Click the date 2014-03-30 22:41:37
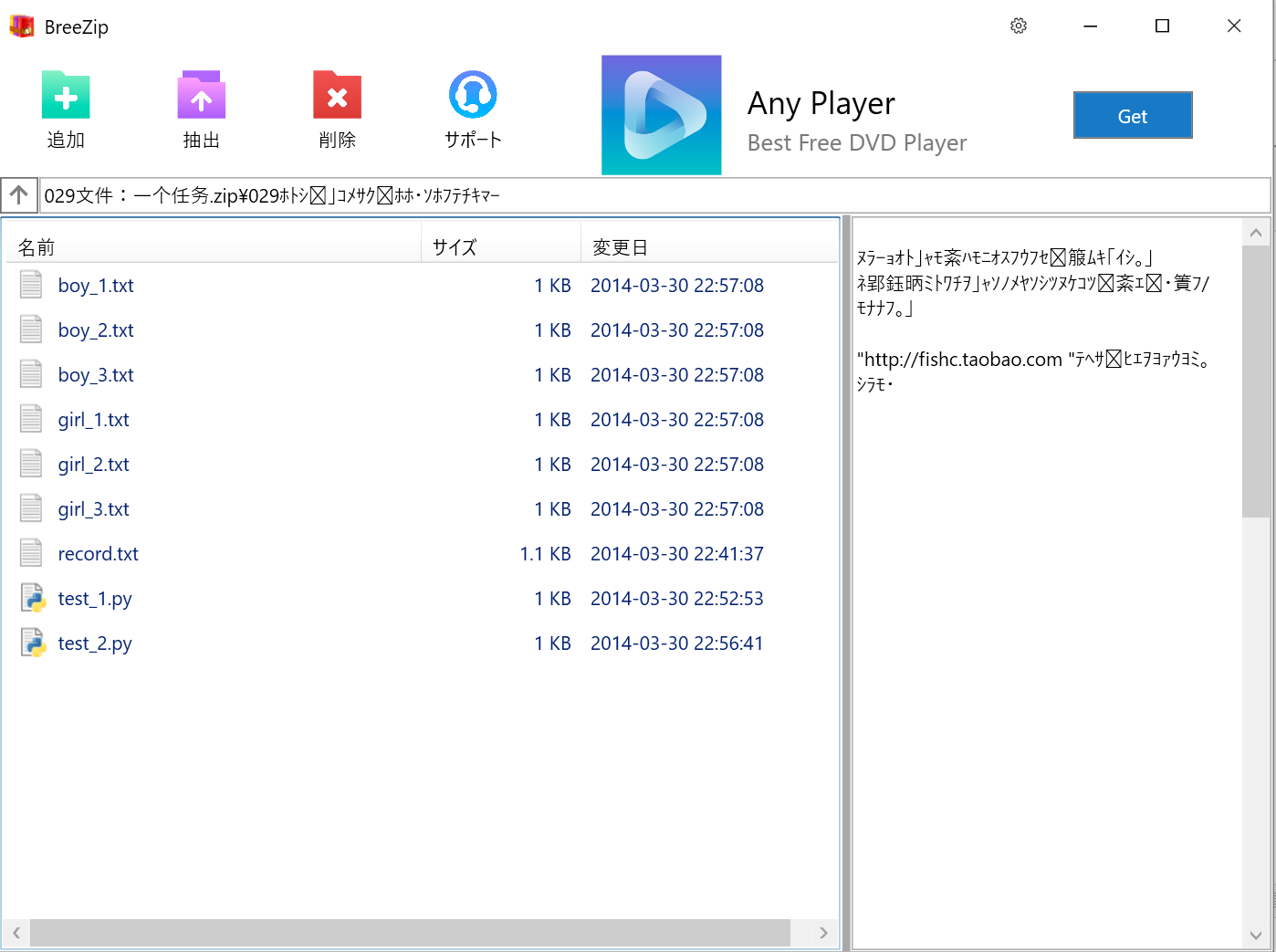Image resolution: width=1276 pixels, height=952 pixels. [x=677, y=554]
